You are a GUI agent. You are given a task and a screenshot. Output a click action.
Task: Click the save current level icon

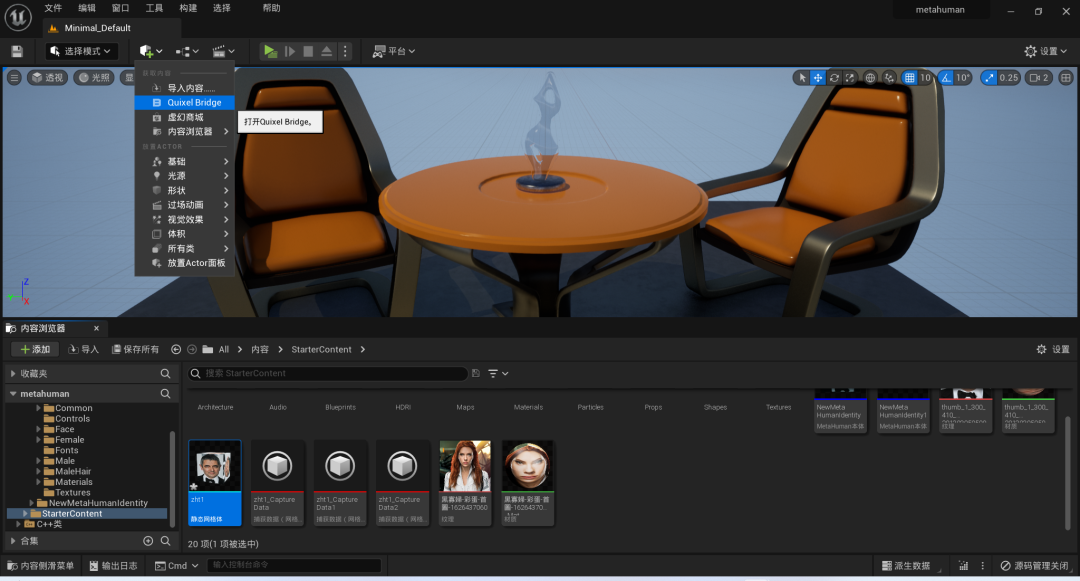point(17,51)
